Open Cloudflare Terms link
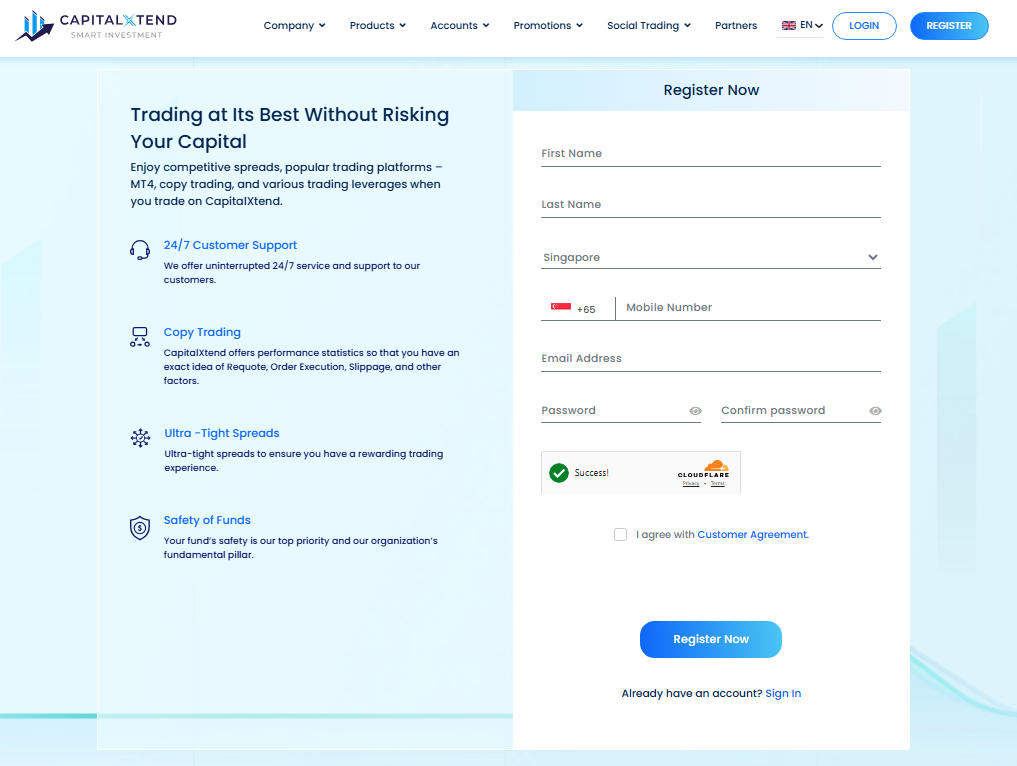The height and width of the screenshot is (766, 1017). 717,483
